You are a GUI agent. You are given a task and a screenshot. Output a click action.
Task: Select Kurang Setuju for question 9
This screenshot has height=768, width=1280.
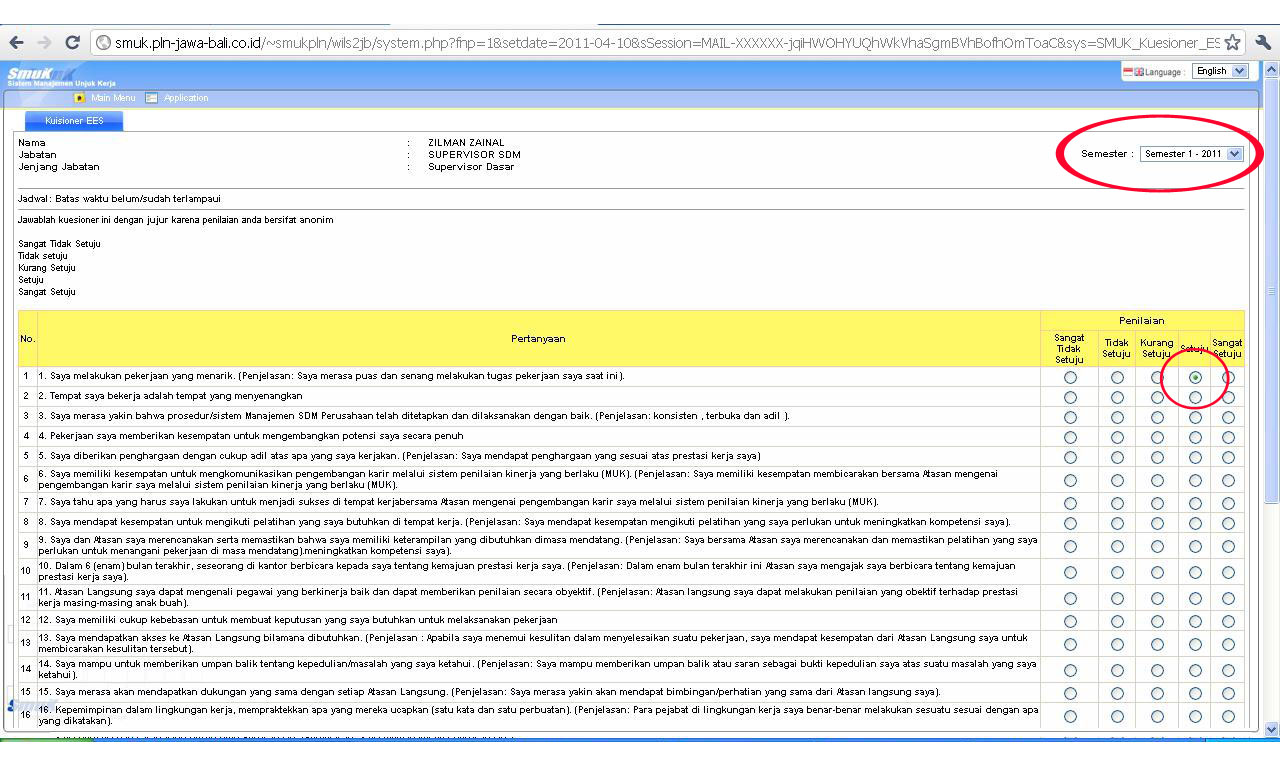click(x=1157, y=546)
